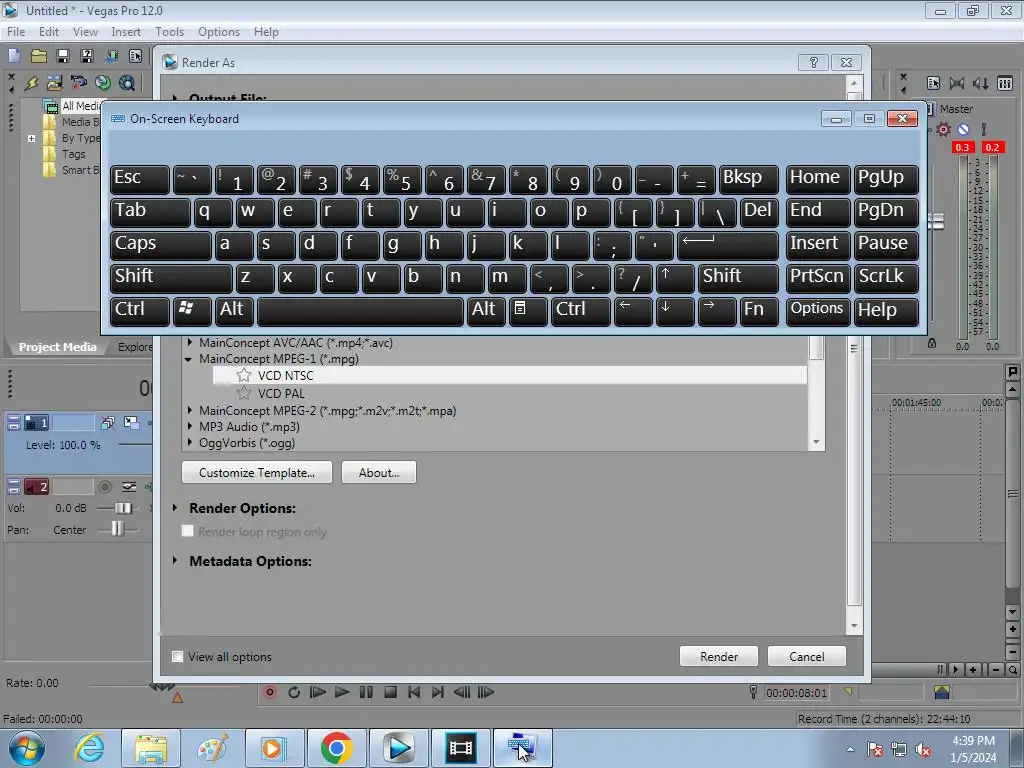Image resolution: width=1024 pixels, height=768 pixels.
Task: Click the Extract Audio from CD icon
Action: [x=103, y=83]
